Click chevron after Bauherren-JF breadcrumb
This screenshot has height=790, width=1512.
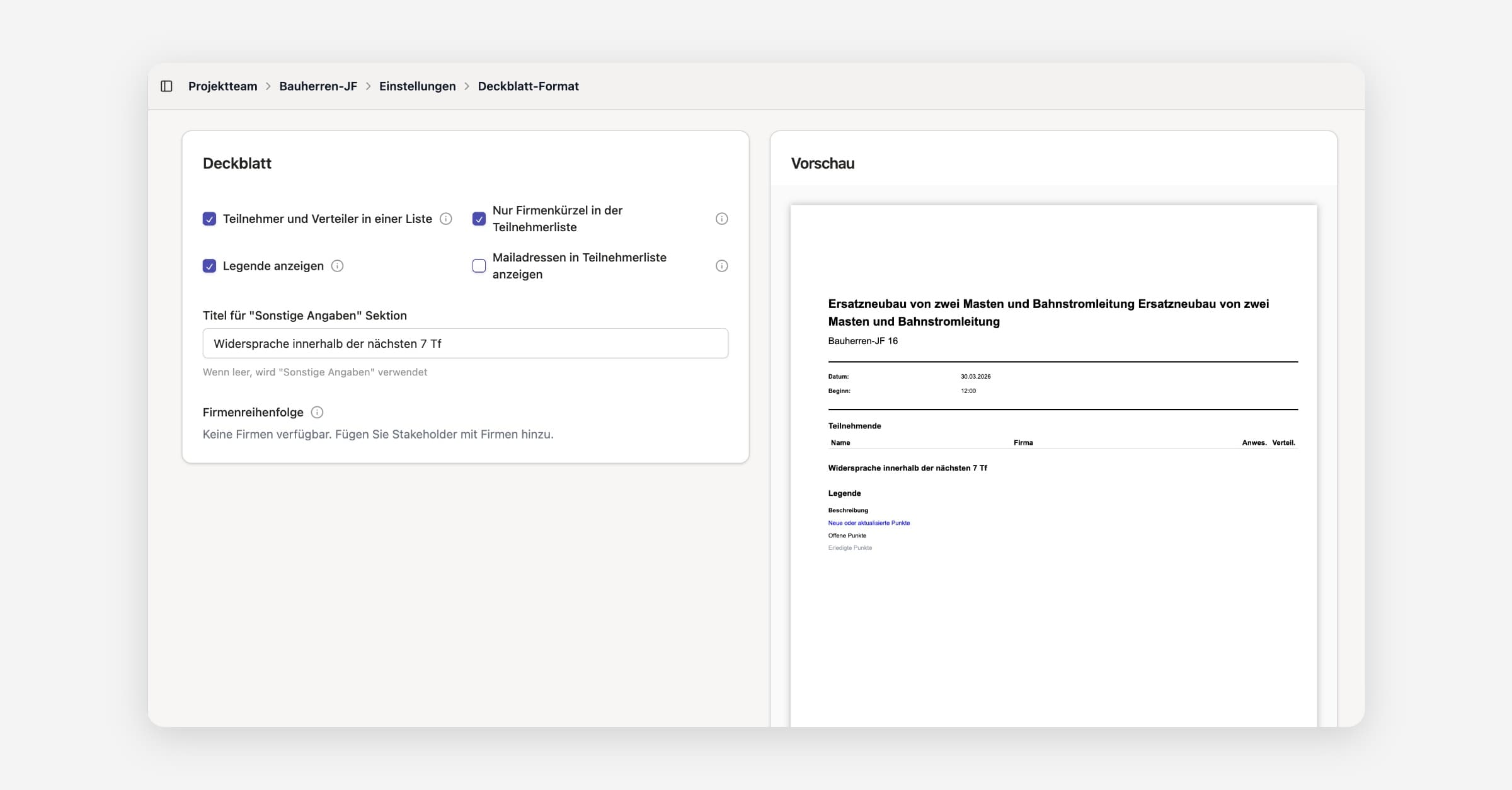[369, 86]
